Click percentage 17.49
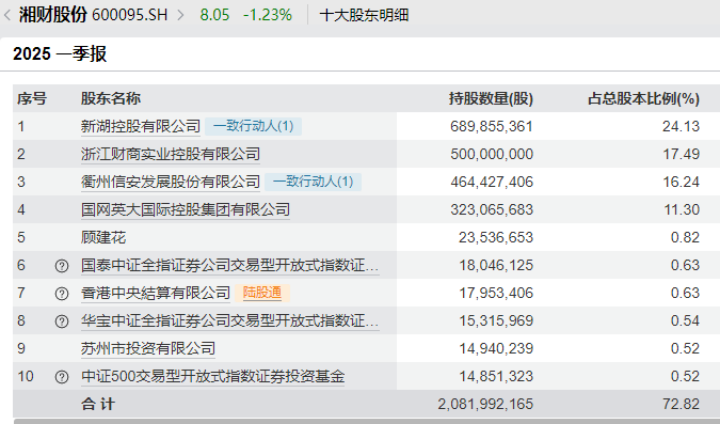Viewport: 720px width, 424px height. coord(681,154)
